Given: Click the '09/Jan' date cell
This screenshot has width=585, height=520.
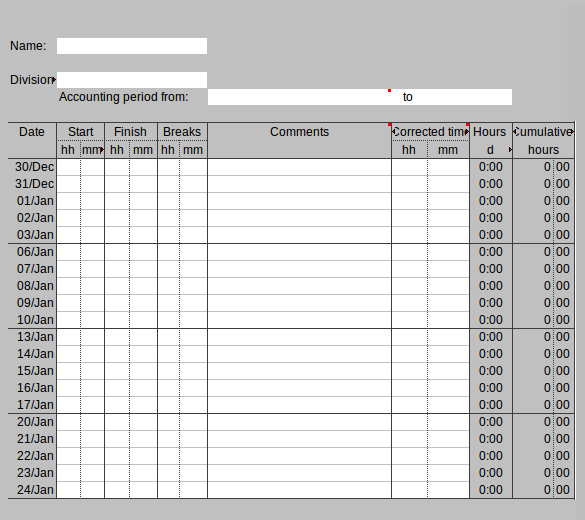Looking at the screenshot, I should click(x=32, y=303).
